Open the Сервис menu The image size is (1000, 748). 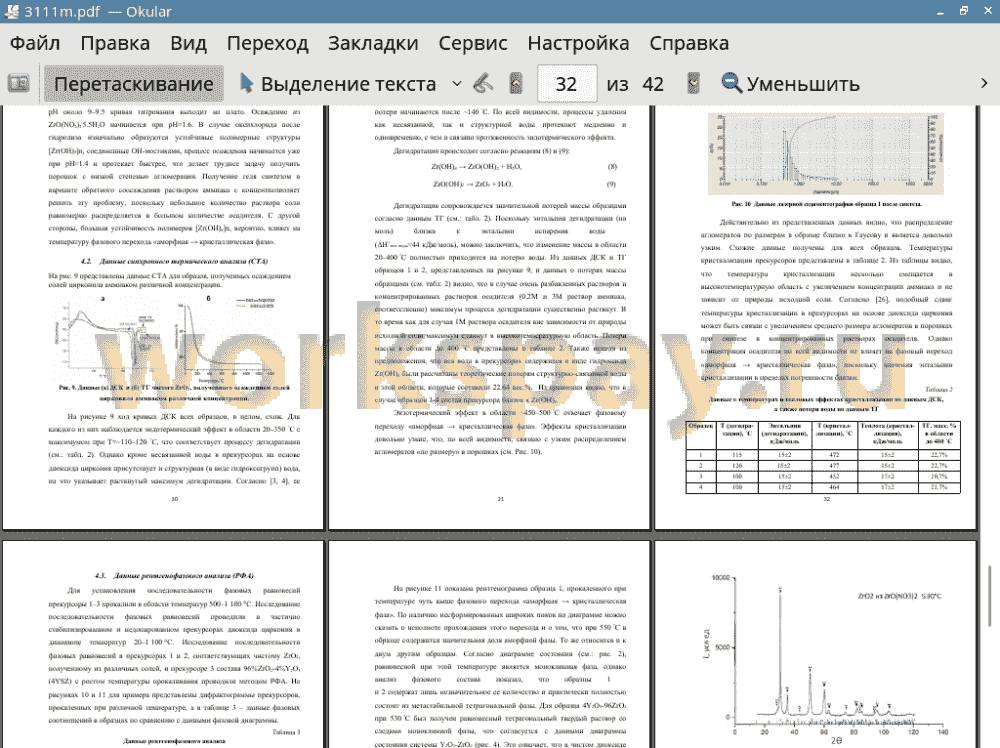pyautogui.click(x=473, y=43)
